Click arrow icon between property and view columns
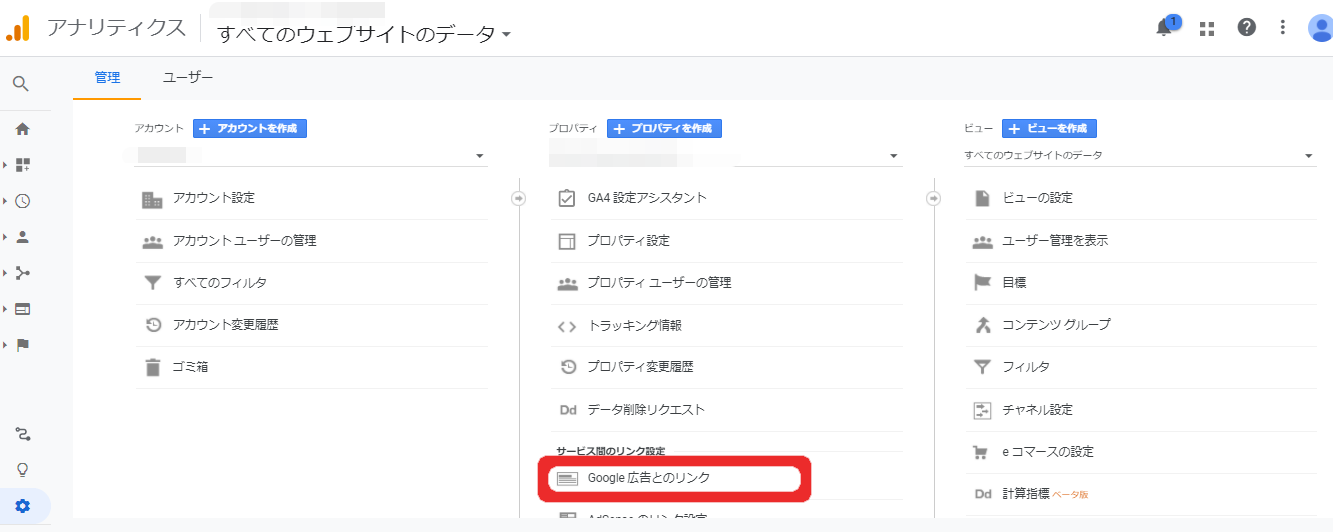 pyautogui.click(x=933, y=198)
